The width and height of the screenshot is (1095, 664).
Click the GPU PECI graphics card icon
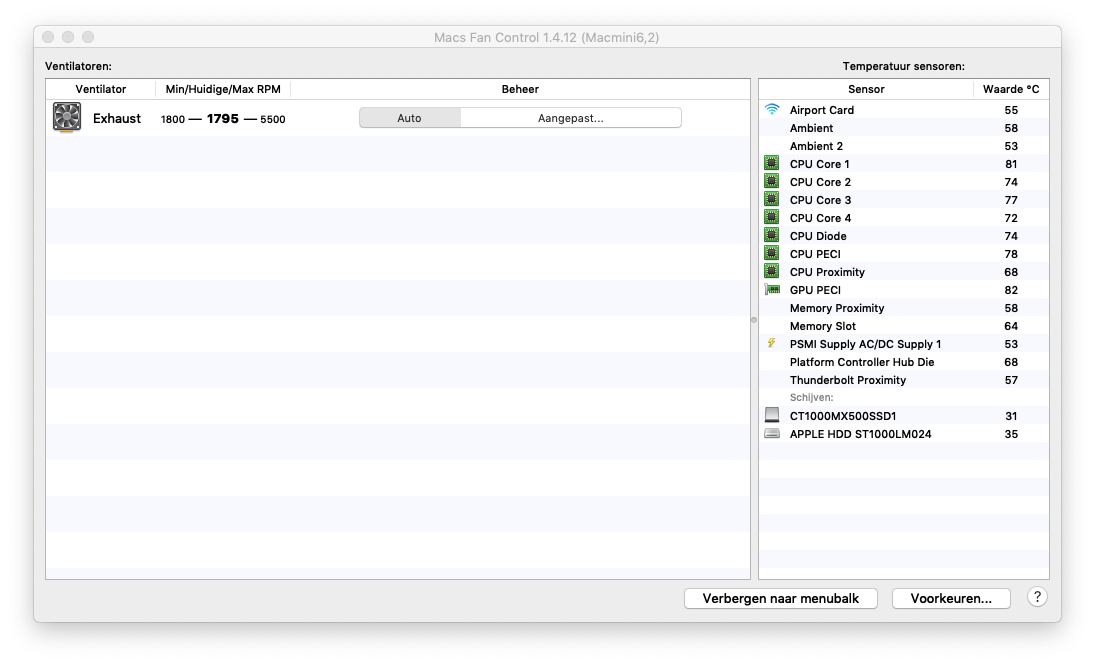click(772, 290)
